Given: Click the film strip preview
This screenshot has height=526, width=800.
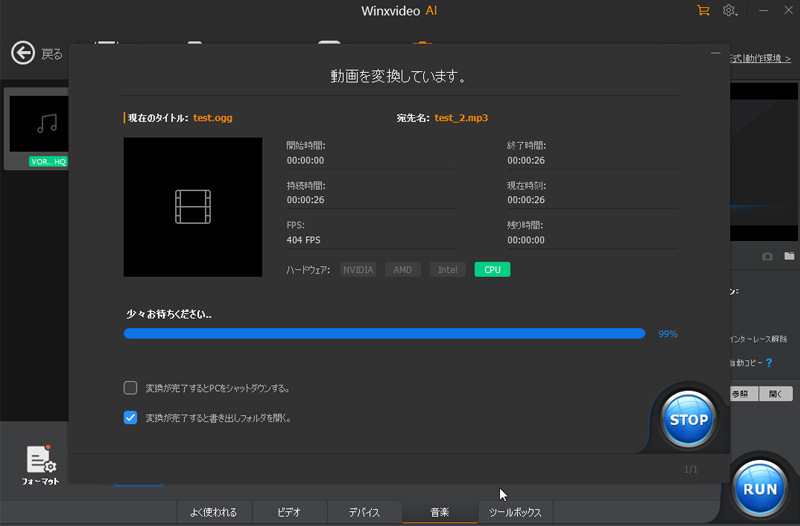Looking at the screenshot, I should [193, 207].
